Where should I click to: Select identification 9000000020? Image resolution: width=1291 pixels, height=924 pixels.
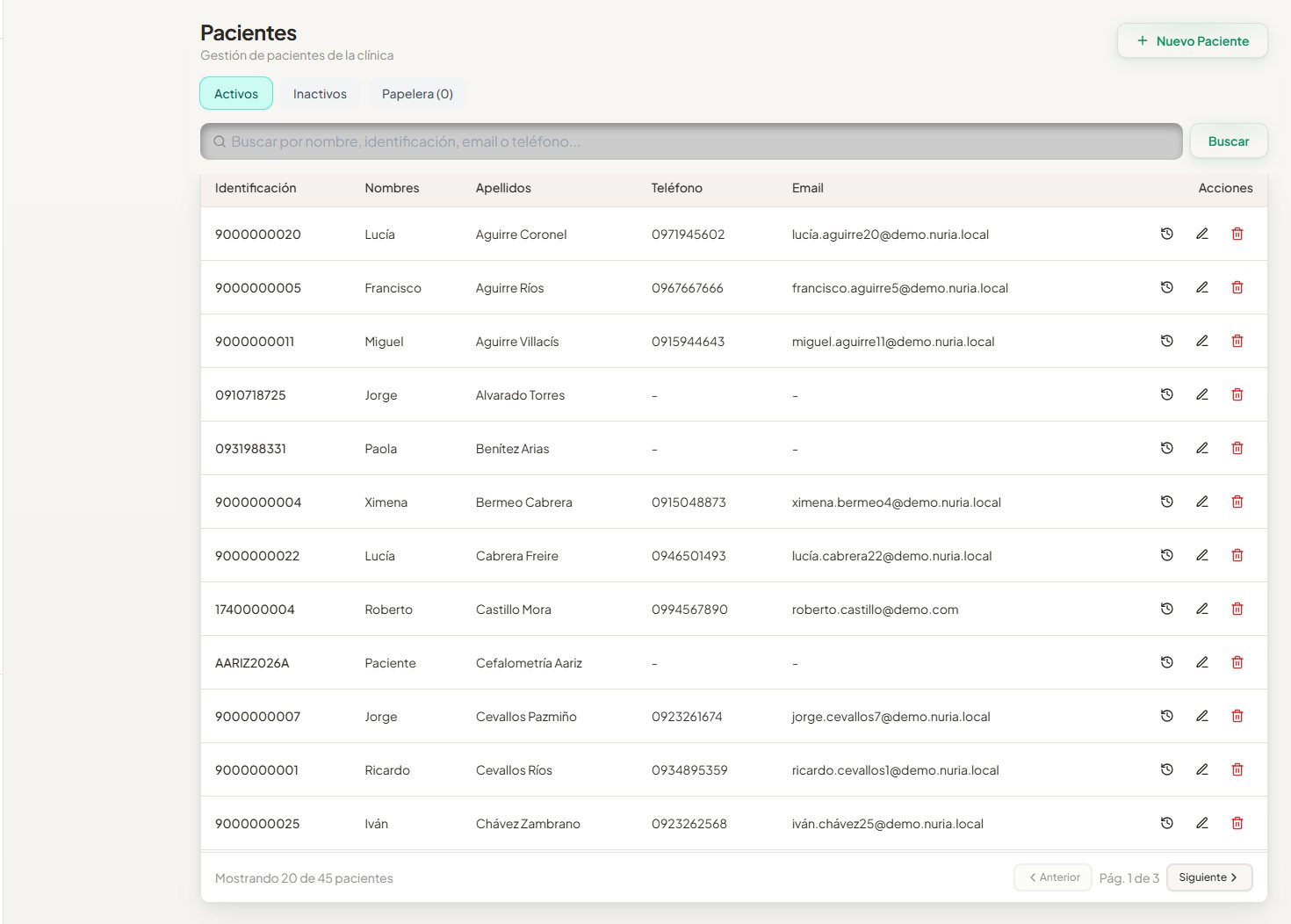258,235
